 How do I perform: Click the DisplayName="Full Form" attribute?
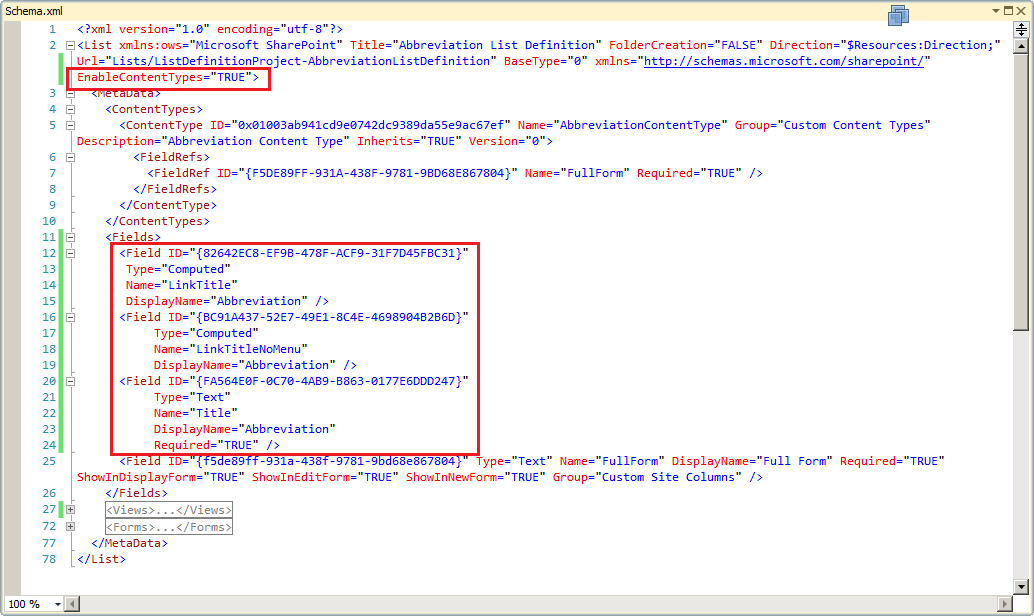tap(752, 461)
